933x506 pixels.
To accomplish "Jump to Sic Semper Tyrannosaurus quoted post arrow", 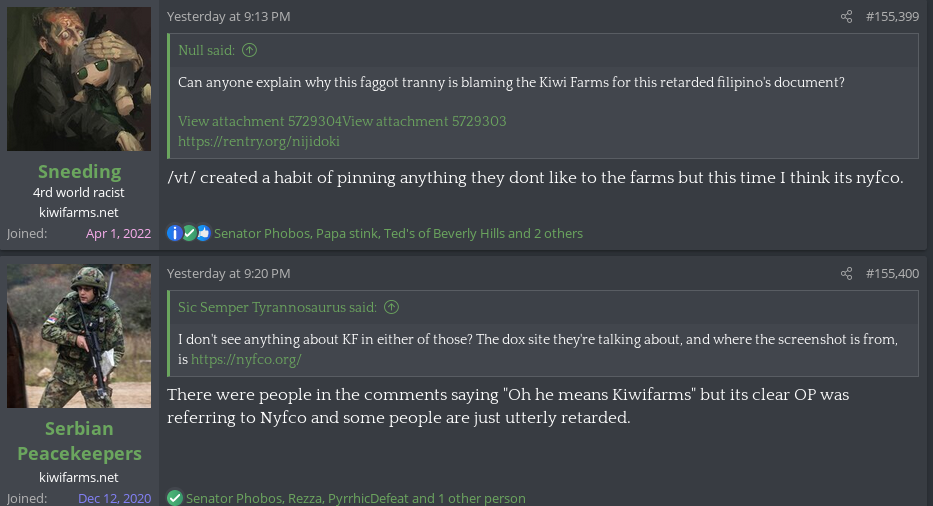I will coord(392,307).
